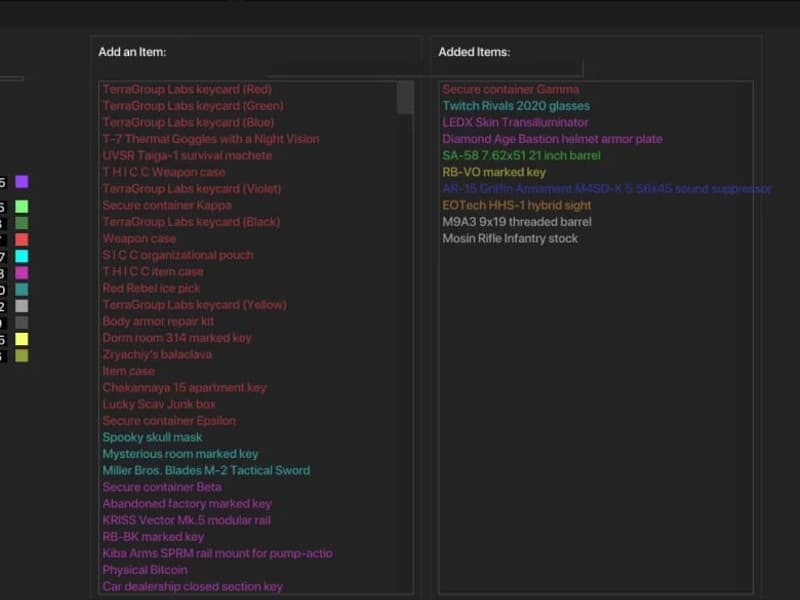Select TerraGroup Labs keycard (Black)

pos(191,222)
